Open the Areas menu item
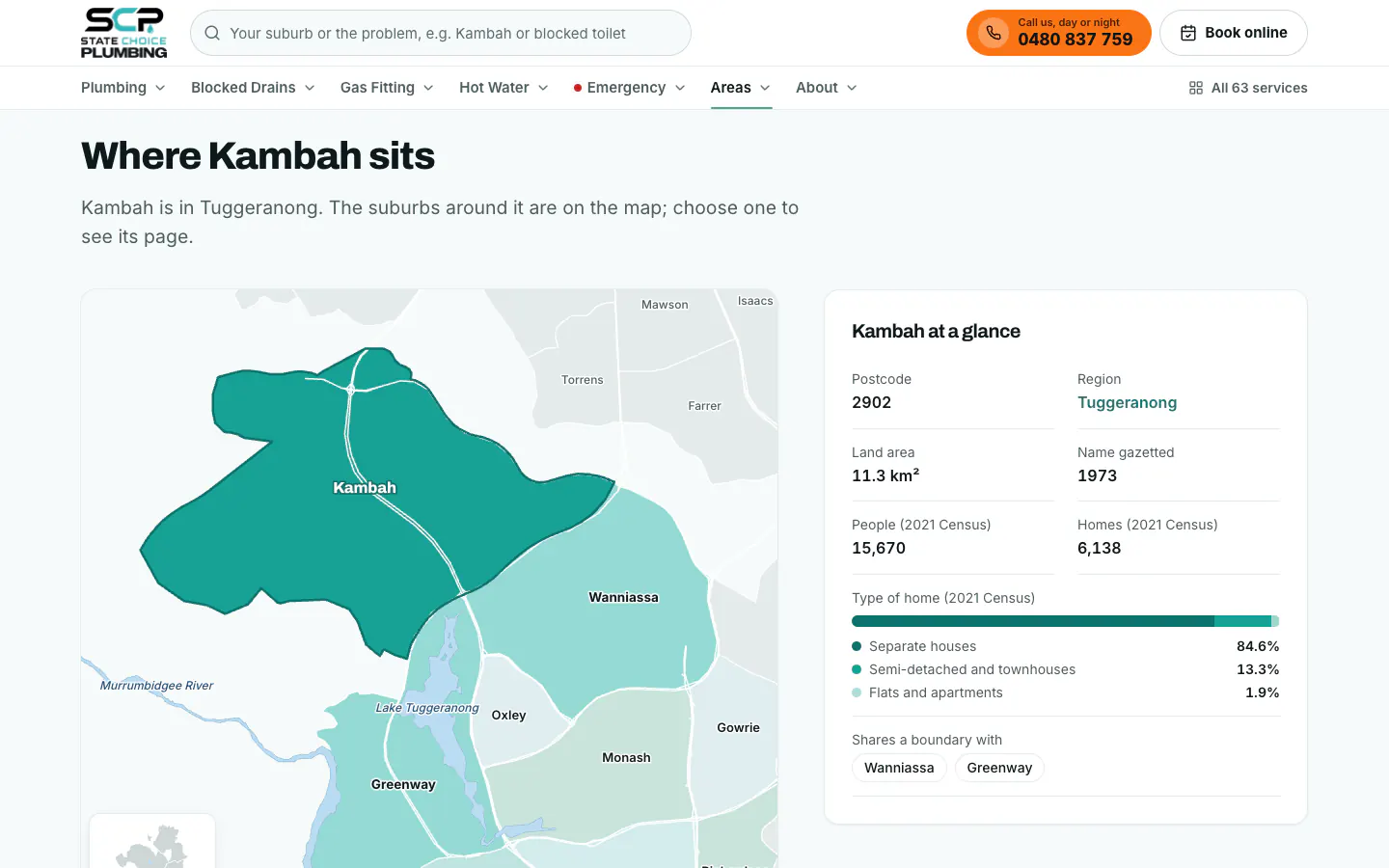The width and height of the screenshot is (1389, 868). pos(741,88)
